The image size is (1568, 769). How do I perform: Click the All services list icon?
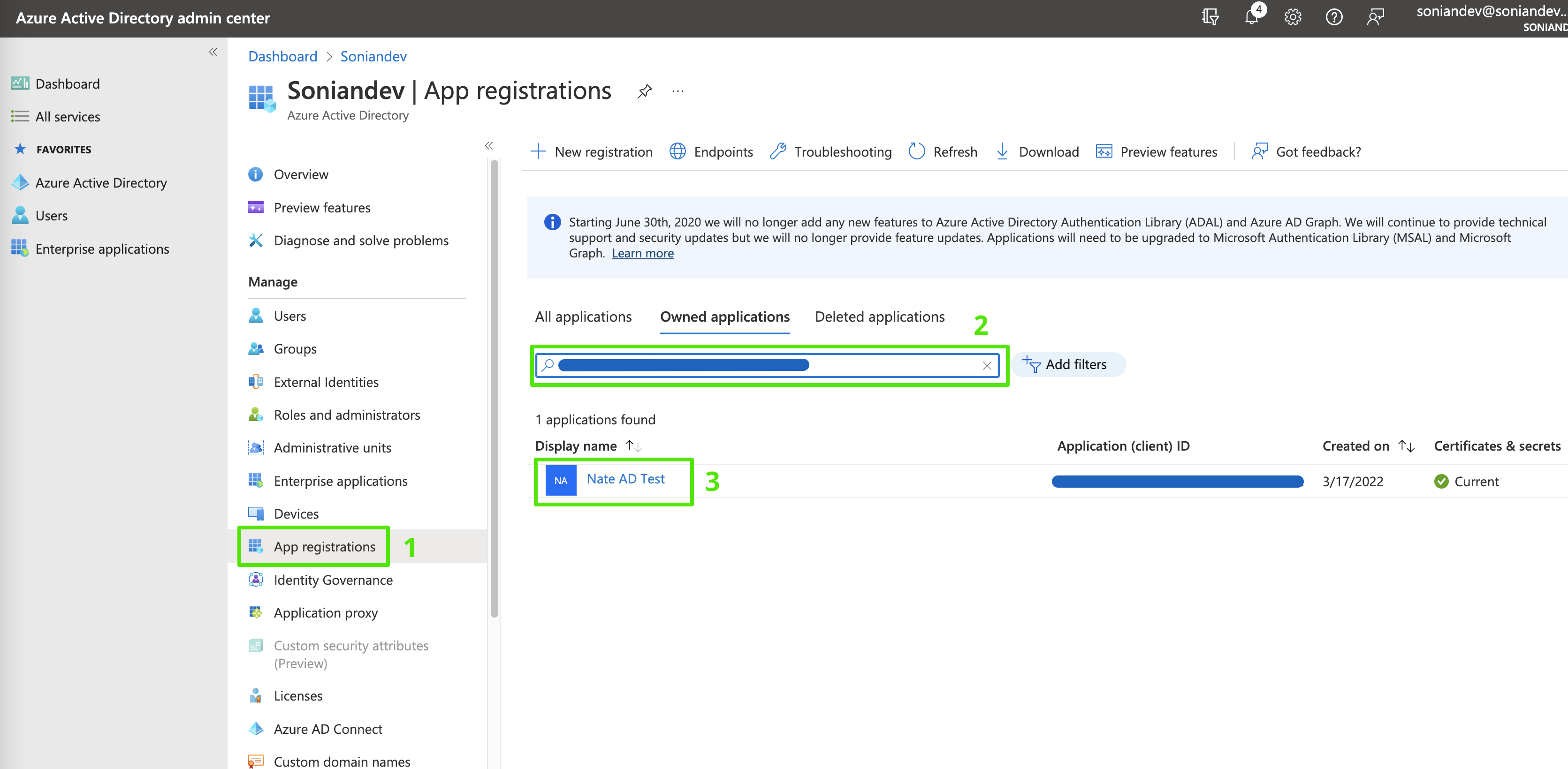tap(20, 116)
